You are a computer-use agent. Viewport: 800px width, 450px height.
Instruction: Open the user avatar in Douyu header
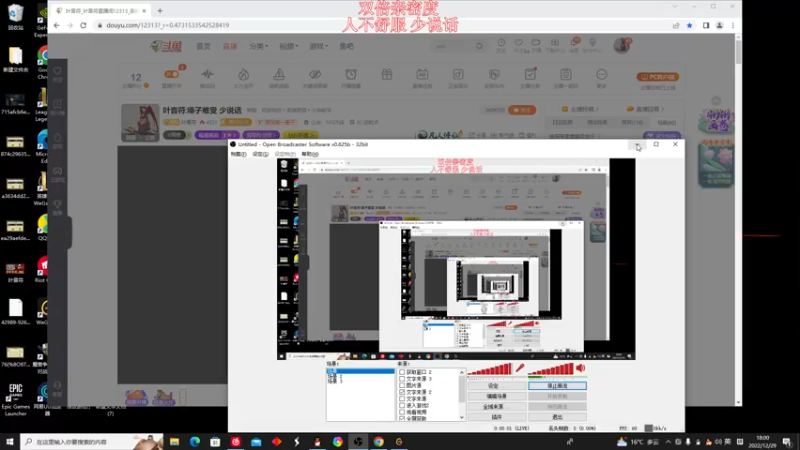point(622,45)
